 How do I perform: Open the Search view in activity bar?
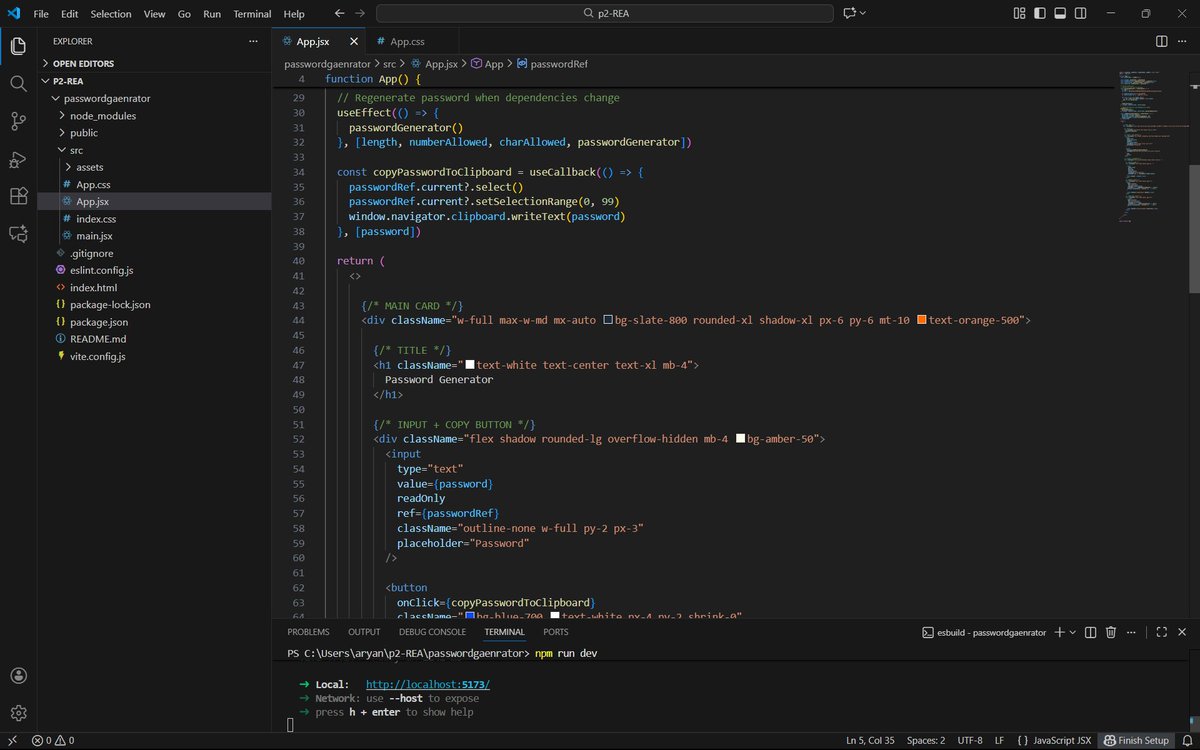[18, 83]
